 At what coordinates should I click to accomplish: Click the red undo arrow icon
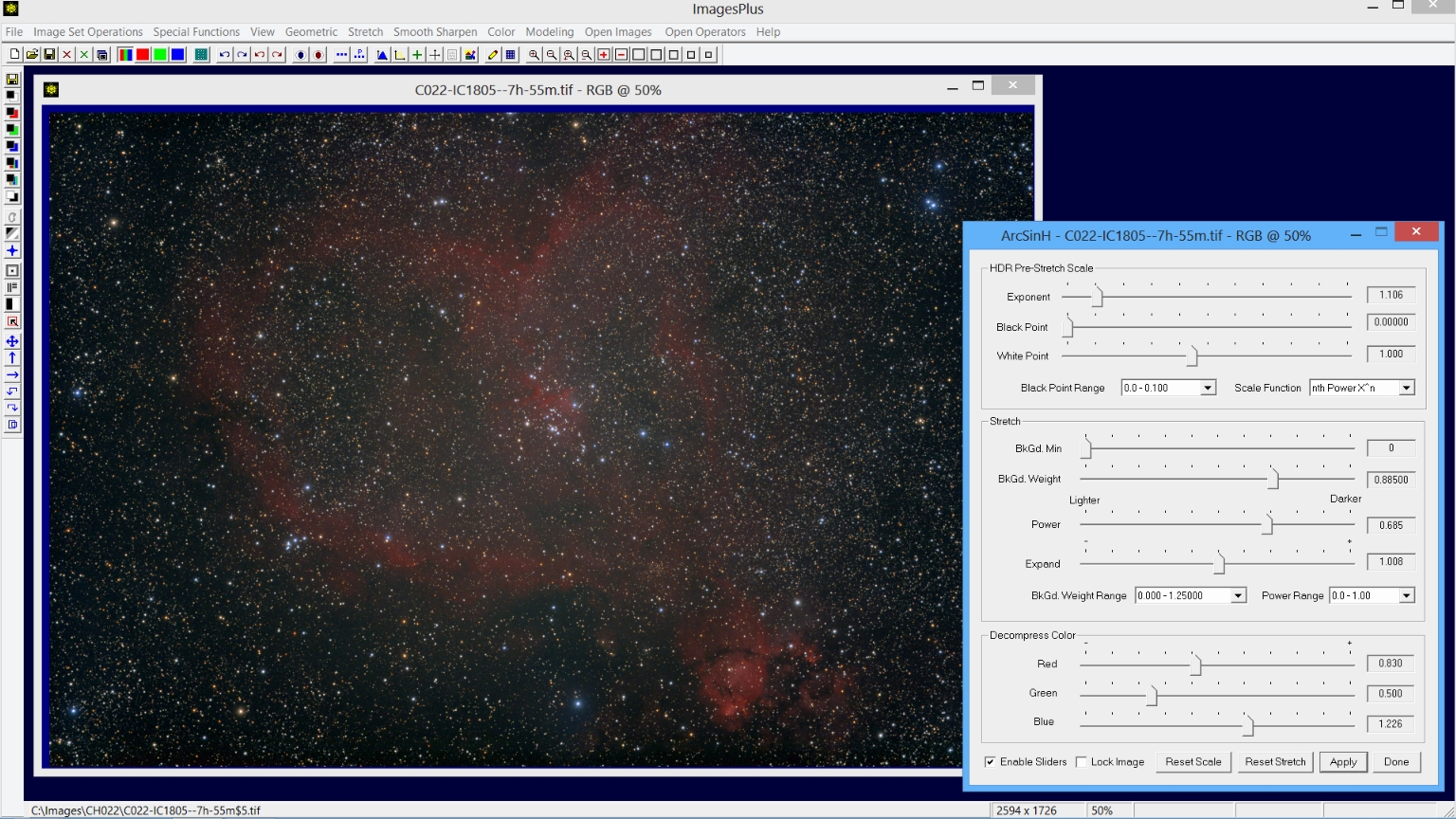pos(260,55)
